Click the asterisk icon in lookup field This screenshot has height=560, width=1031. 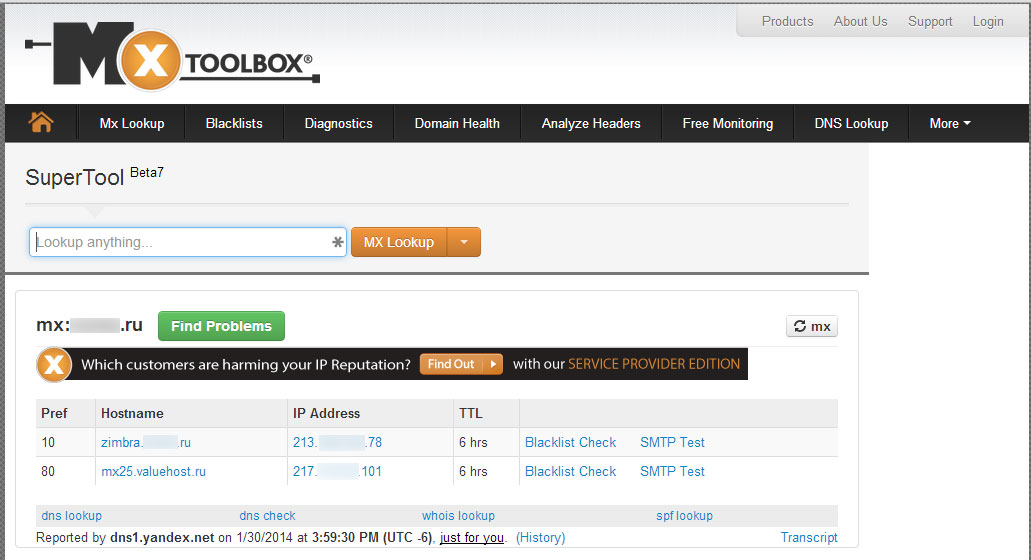[337, 242]
